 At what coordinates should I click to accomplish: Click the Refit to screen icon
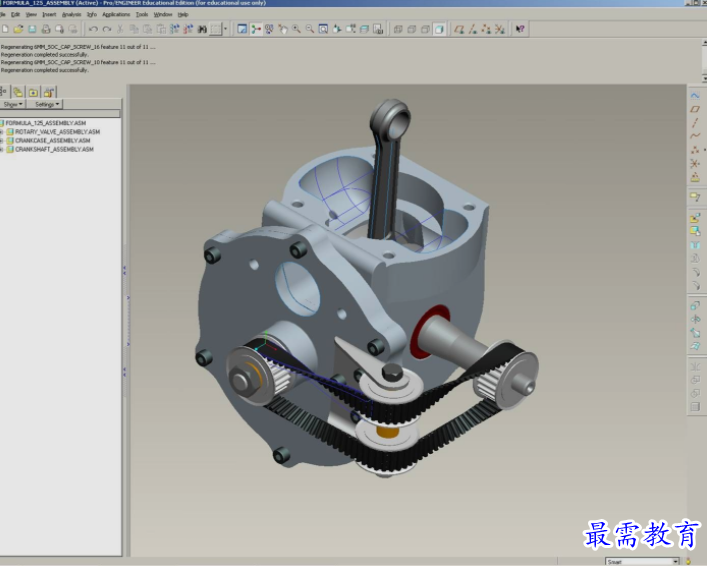click(323, 29)
